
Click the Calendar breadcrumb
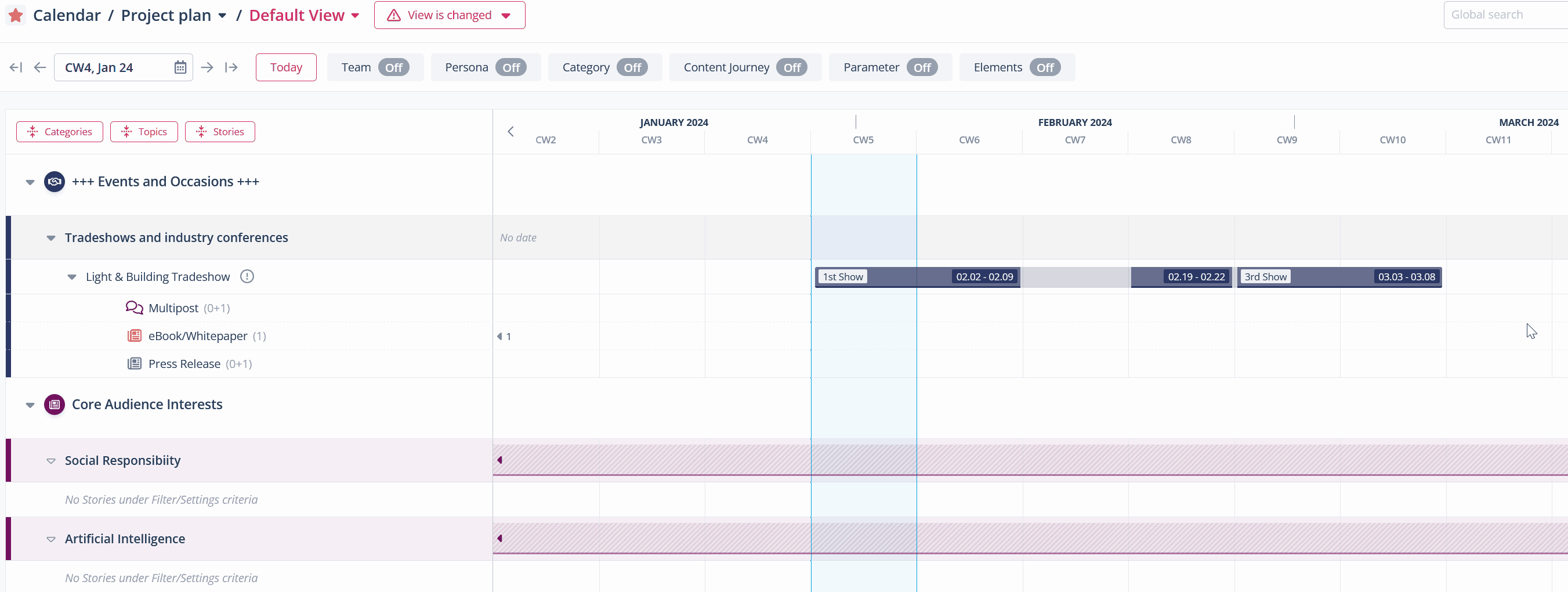pos(67,15)
